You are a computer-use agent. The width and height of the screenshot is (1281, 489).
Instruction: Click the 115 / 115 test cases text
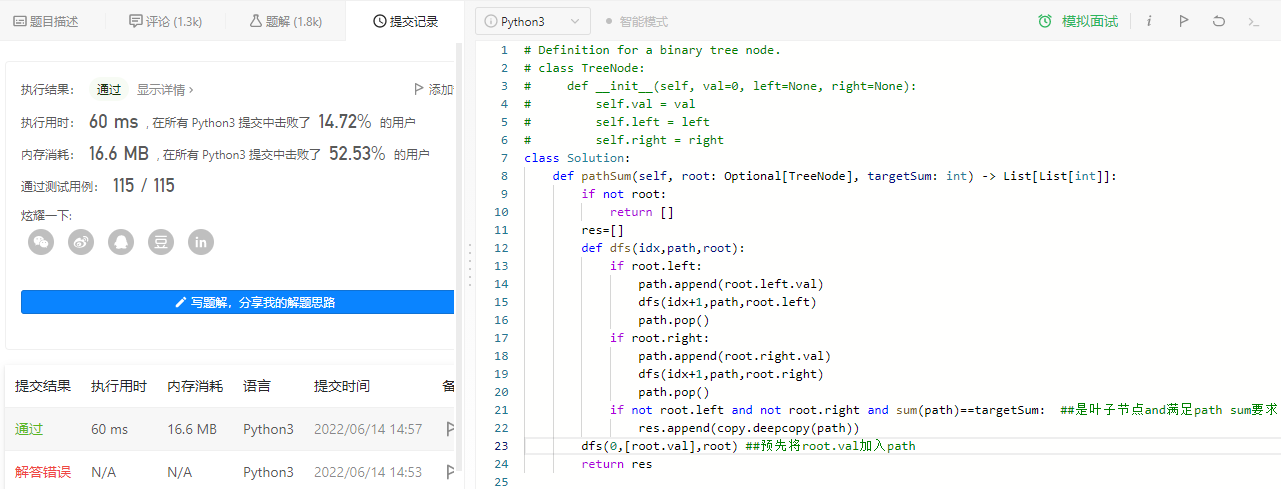click(144, 185)
